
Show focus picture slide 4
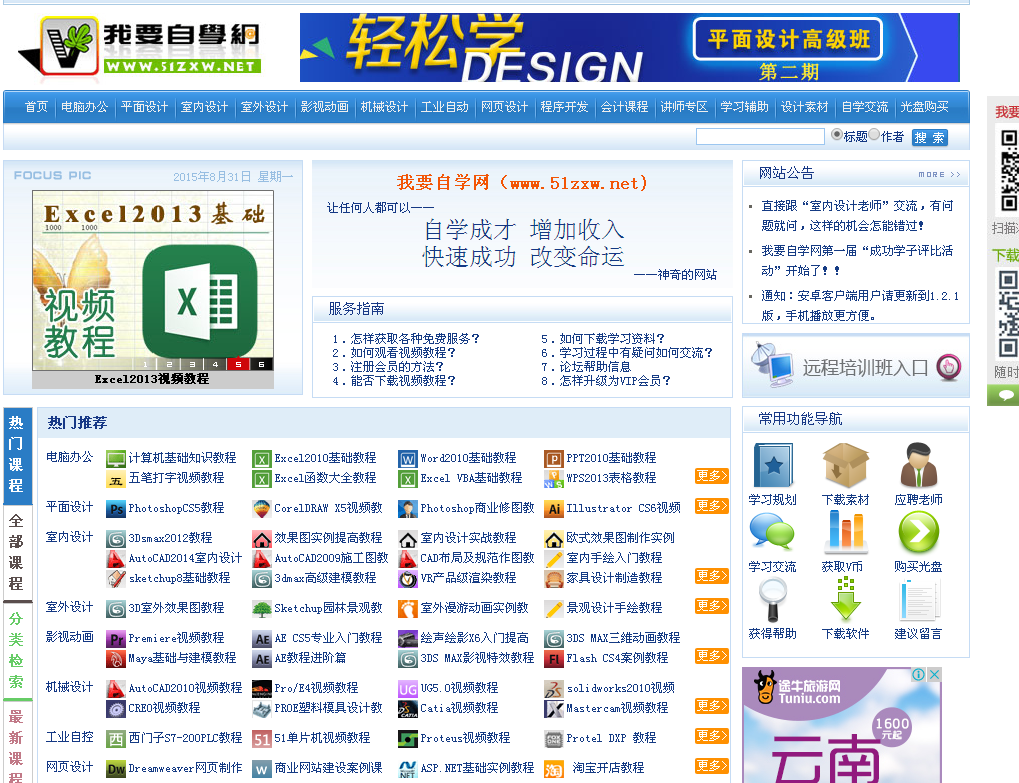(x=215, y=365)
